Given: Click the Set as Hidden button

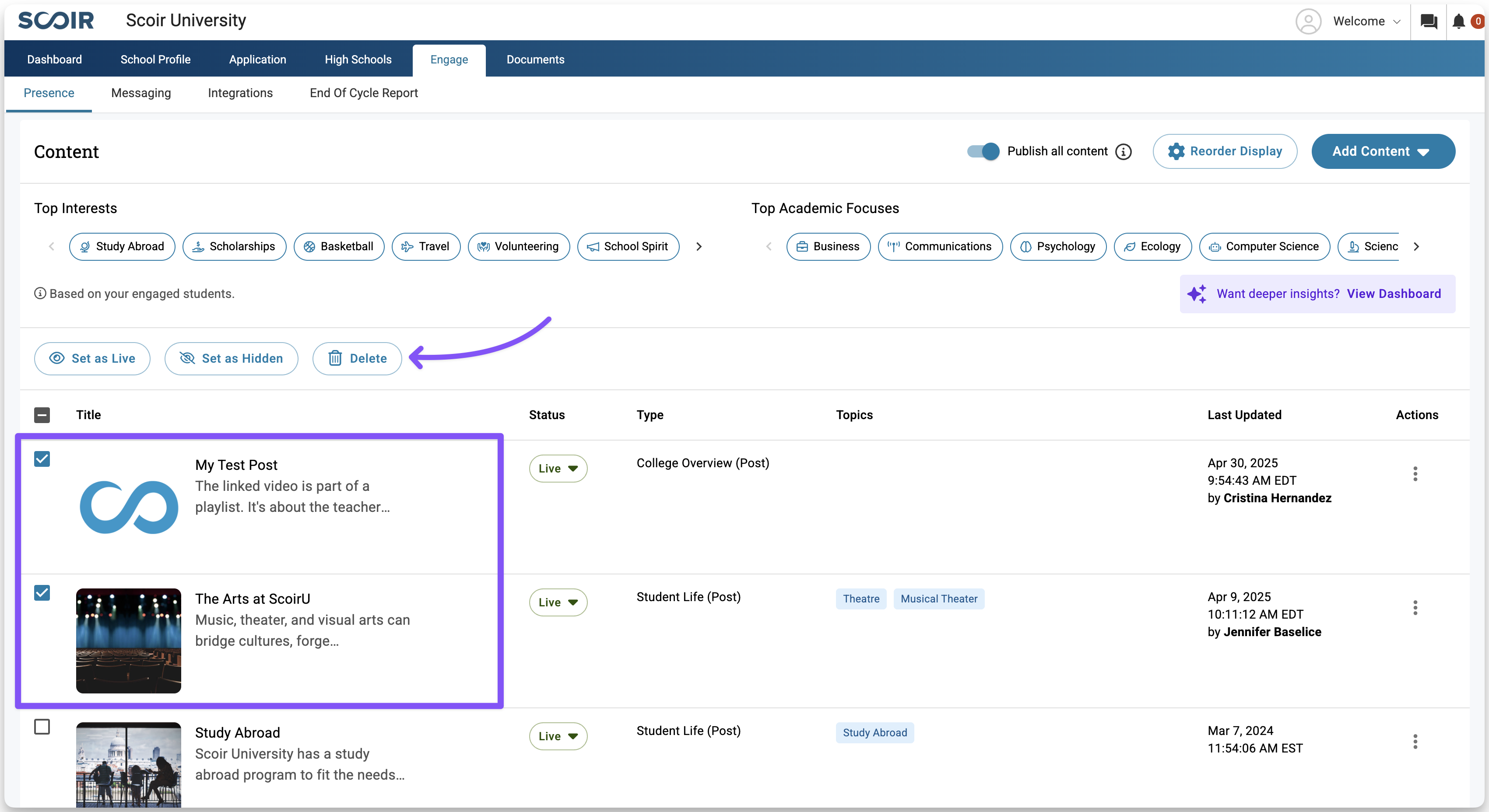Looking at the screenshot, I should click(231, 358).
